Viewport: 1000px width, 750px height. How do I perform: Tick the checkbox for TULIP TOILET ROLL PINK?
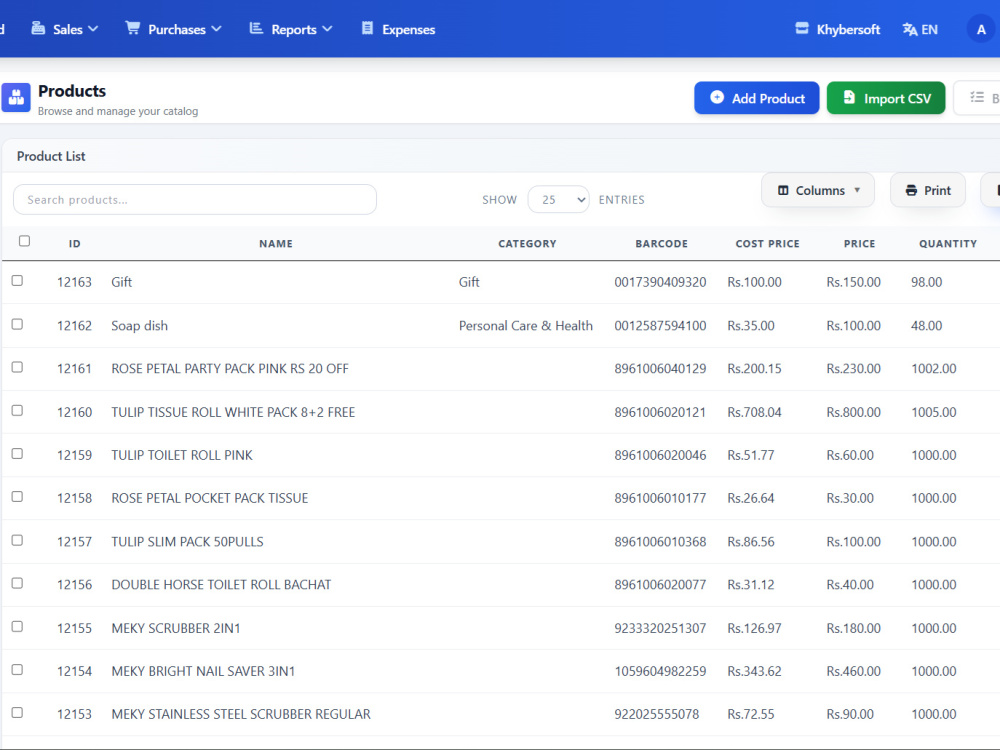click(x=17, y=453)
